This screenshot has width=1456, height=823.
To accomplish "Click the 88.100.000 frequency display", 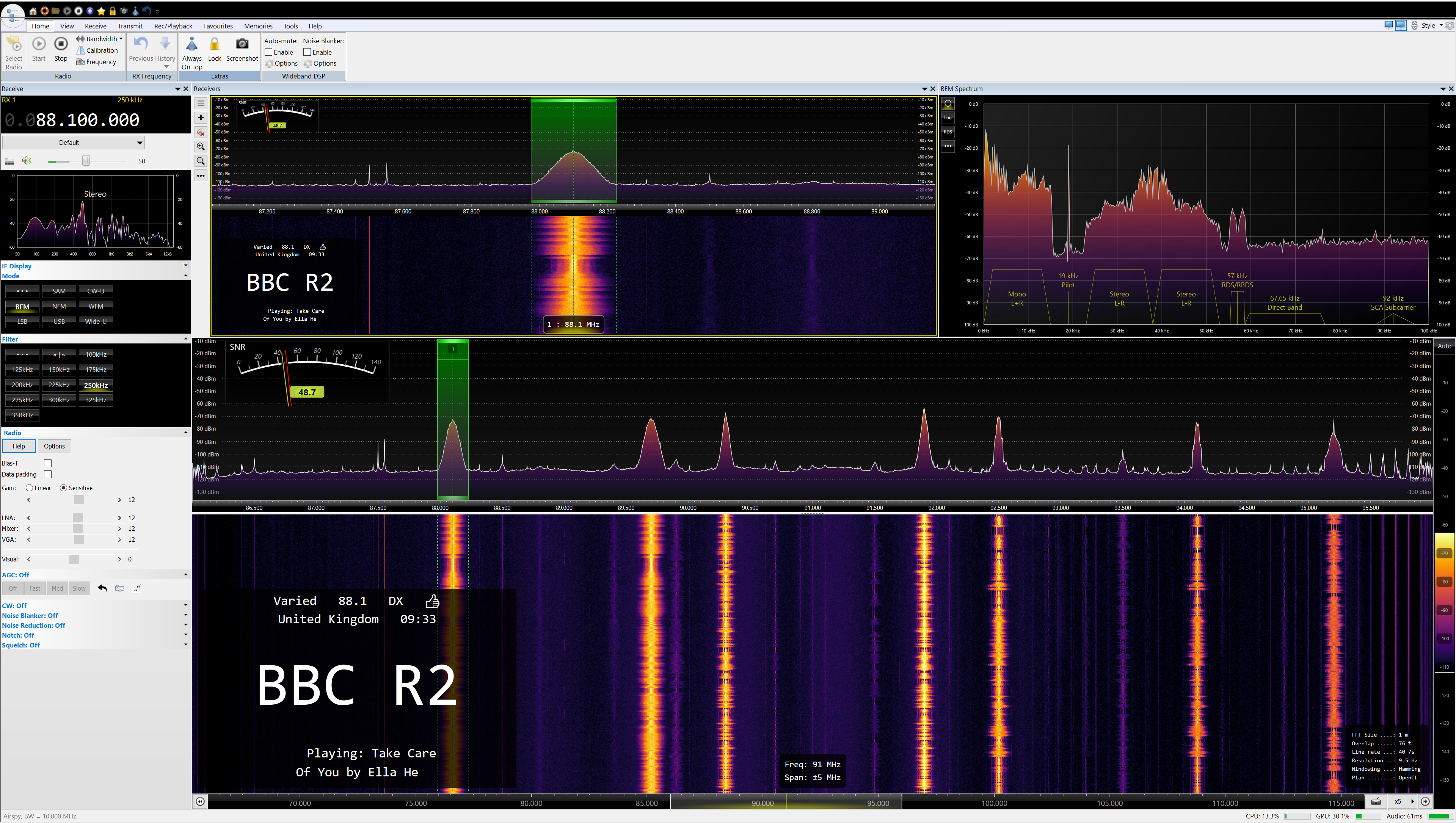I will point(88,119).
